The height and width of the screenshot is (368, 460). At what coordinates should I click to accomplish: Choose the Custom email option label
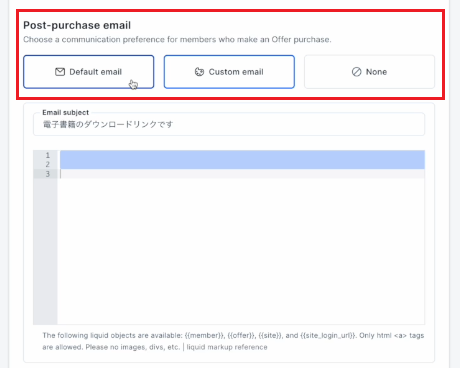click(236, 72)
